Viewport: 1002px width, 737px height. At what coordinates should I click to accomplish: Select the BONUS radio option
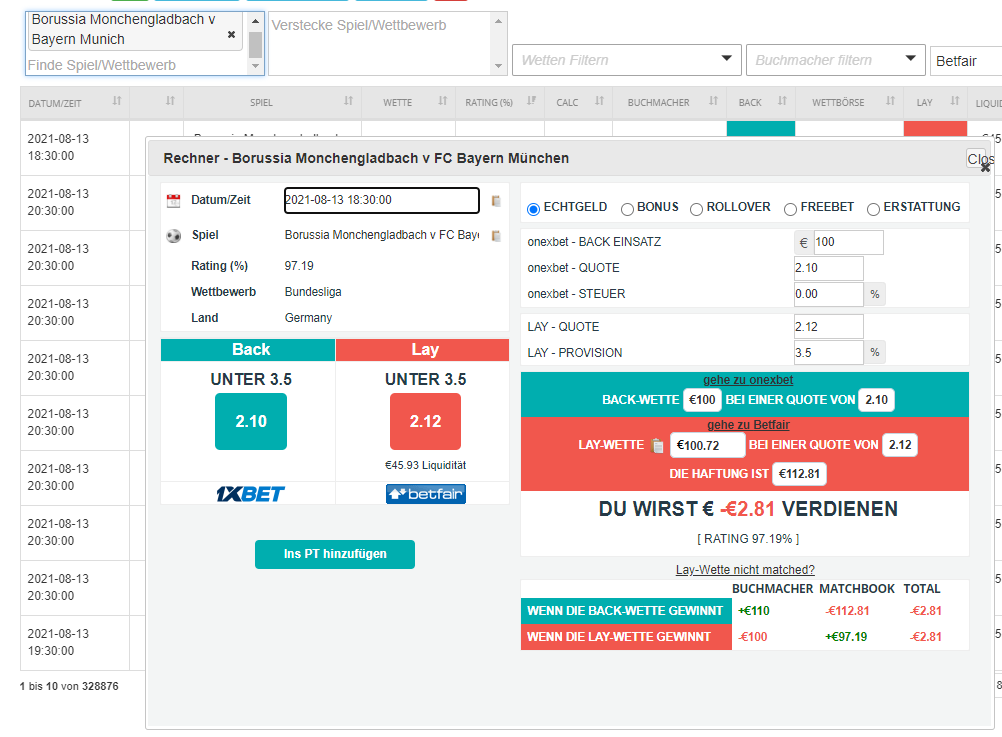point(628,208)
